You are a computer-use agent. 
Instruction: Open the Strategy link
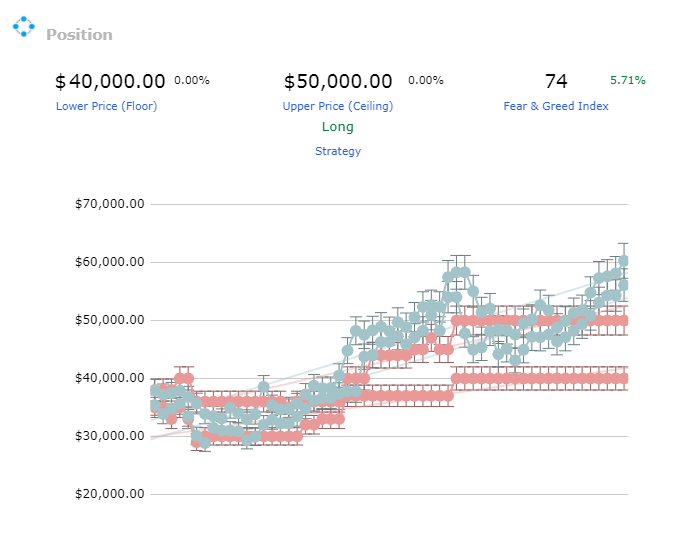pyautogui.click(x=338, y=151)
